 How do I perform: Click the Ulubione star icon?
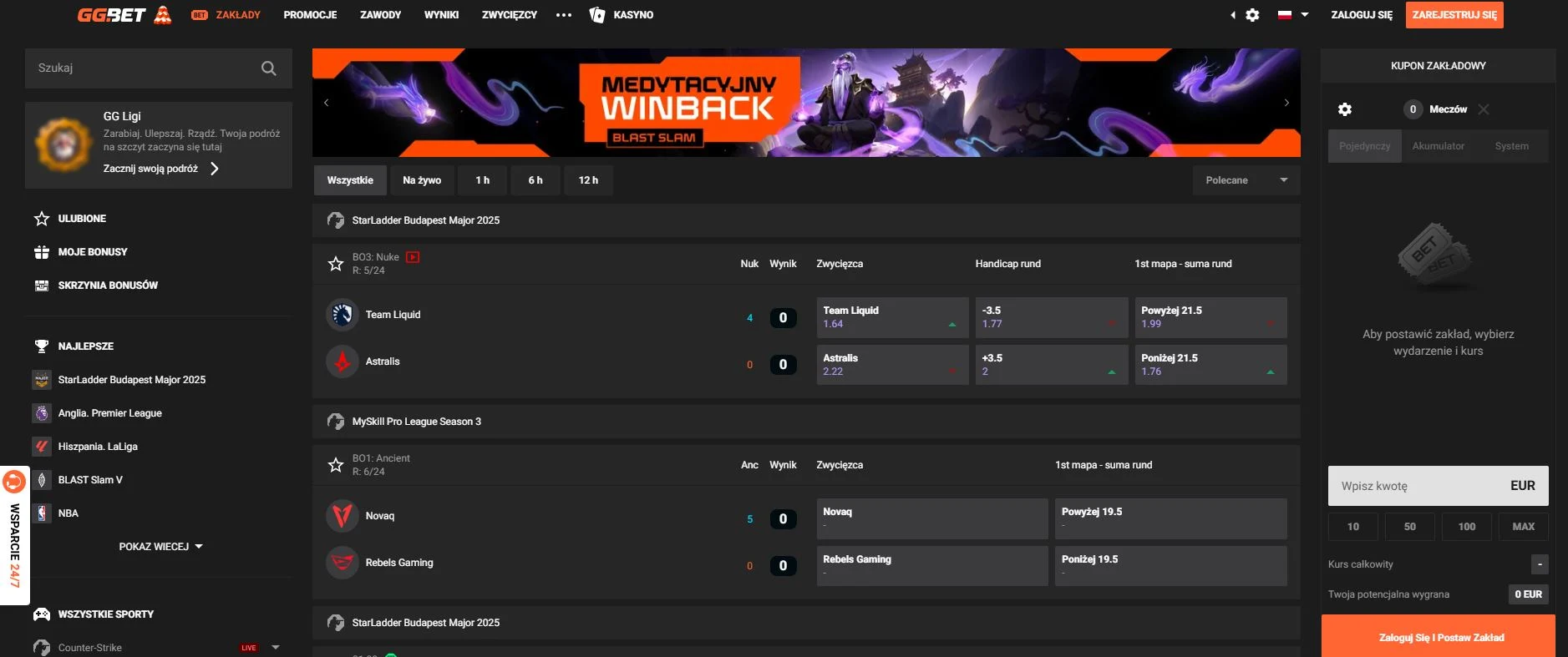coord(42,219)
